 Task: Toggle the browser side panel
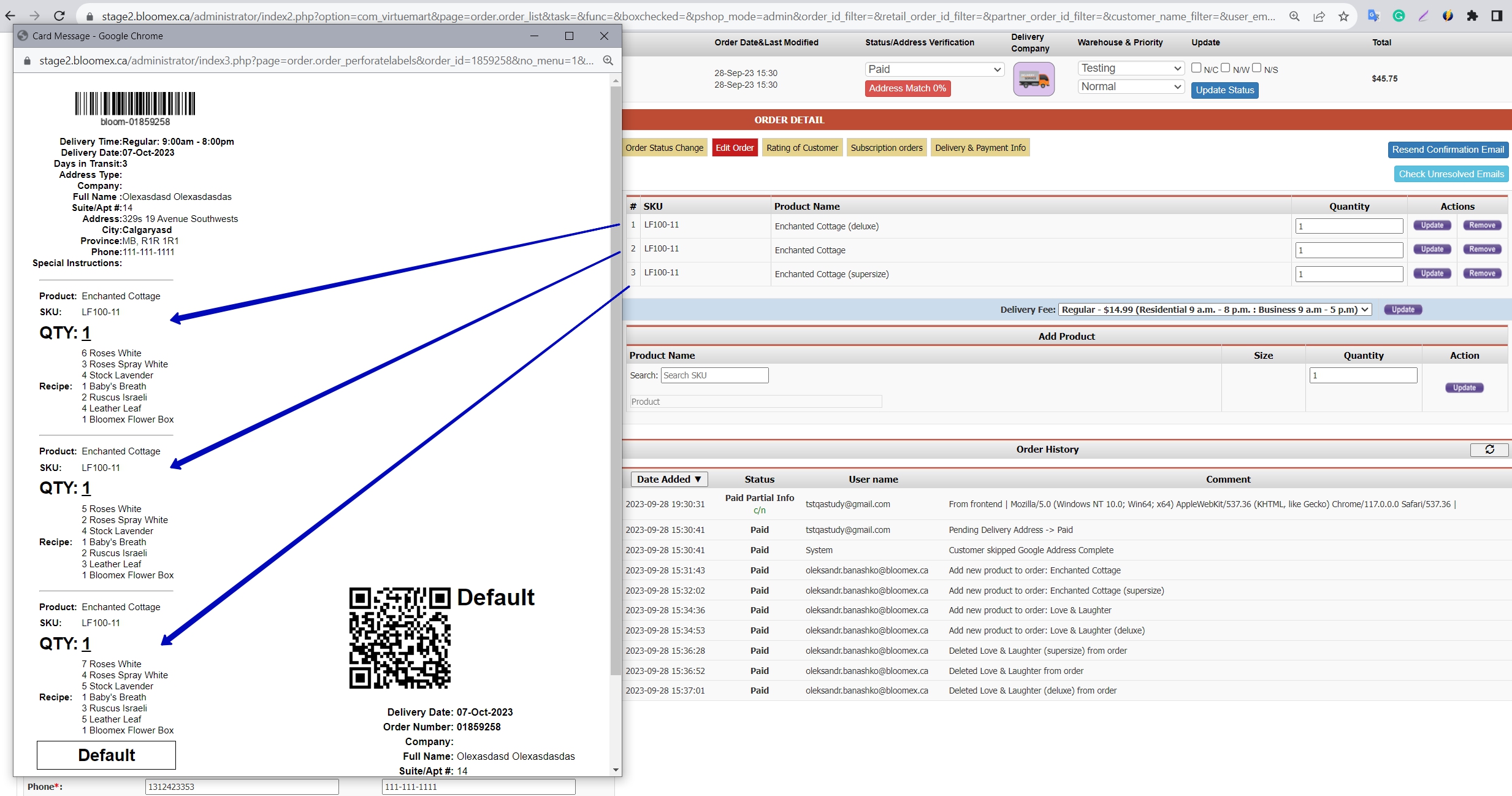point(1497,17)
